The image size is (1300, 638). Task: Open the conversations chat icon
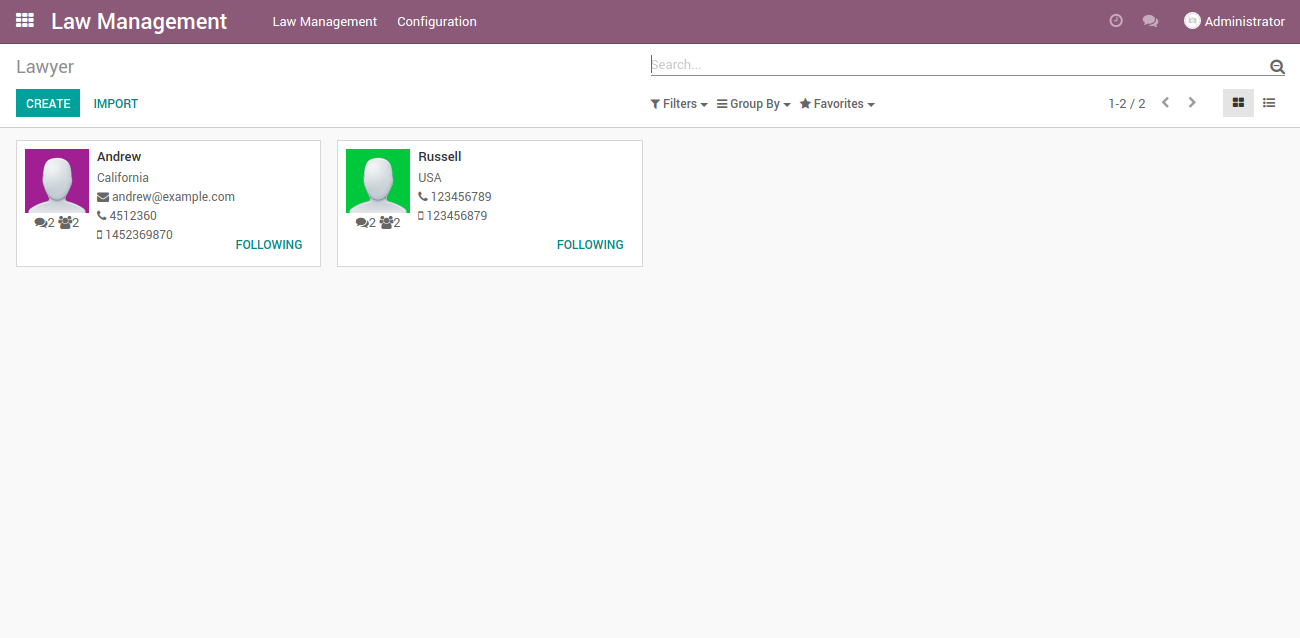[1150, 21]
